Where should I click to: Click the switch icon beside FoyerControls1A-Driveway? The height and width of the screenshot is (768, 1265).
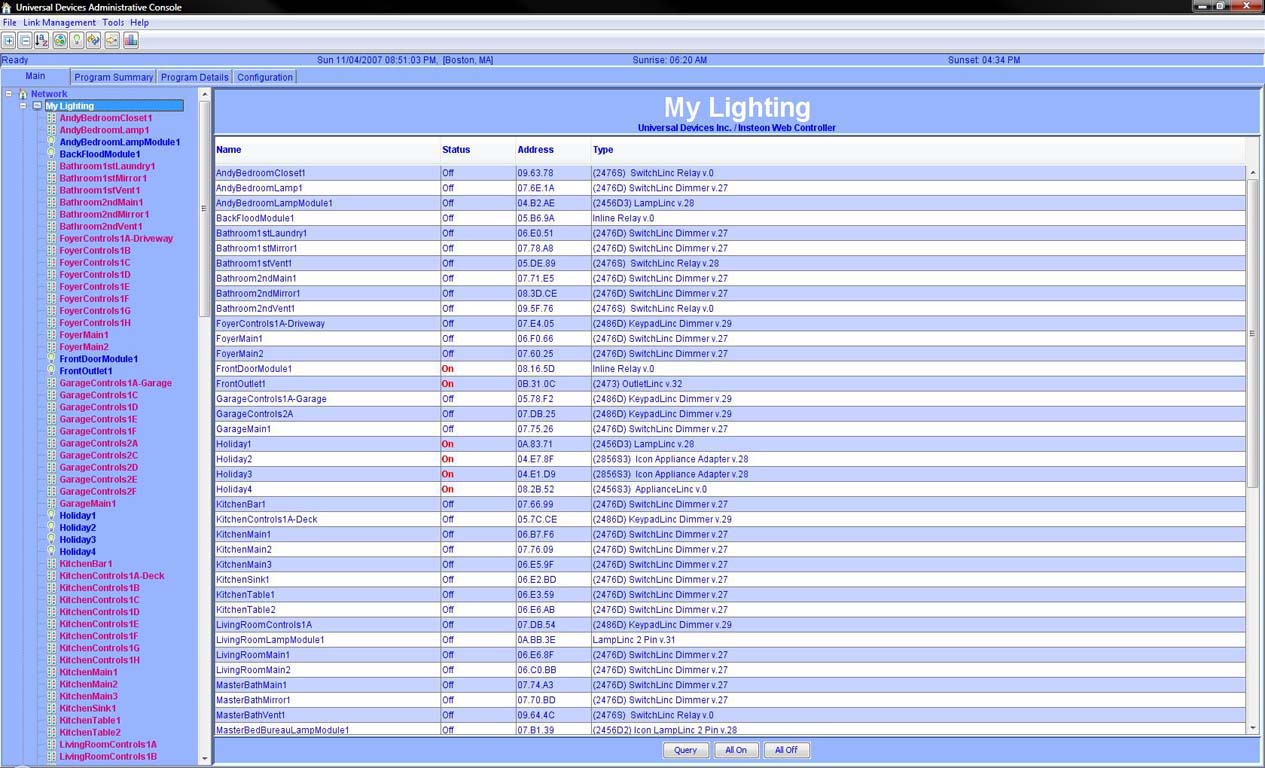coord(52,239)
